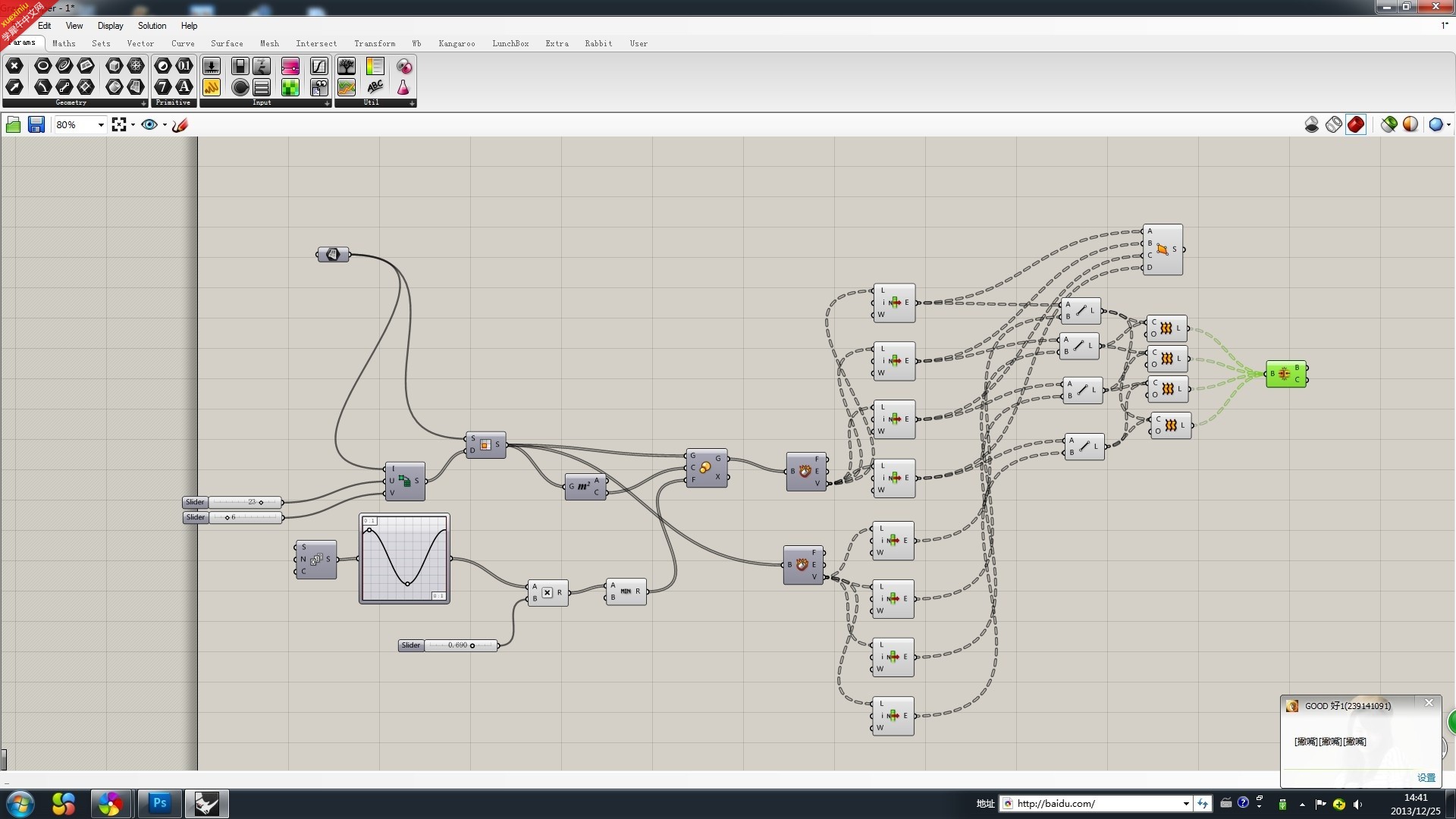Select the Digit Scroller input icon

(262, 66)
